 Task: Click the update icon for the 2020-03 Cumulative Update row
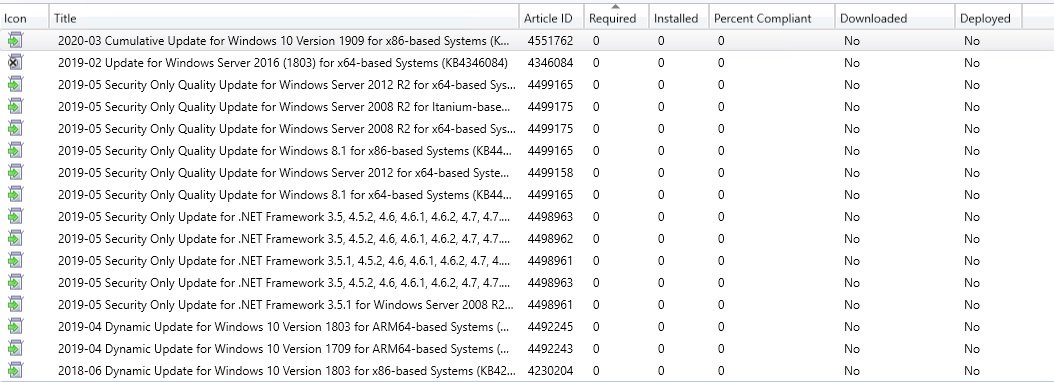pos(15,41)
